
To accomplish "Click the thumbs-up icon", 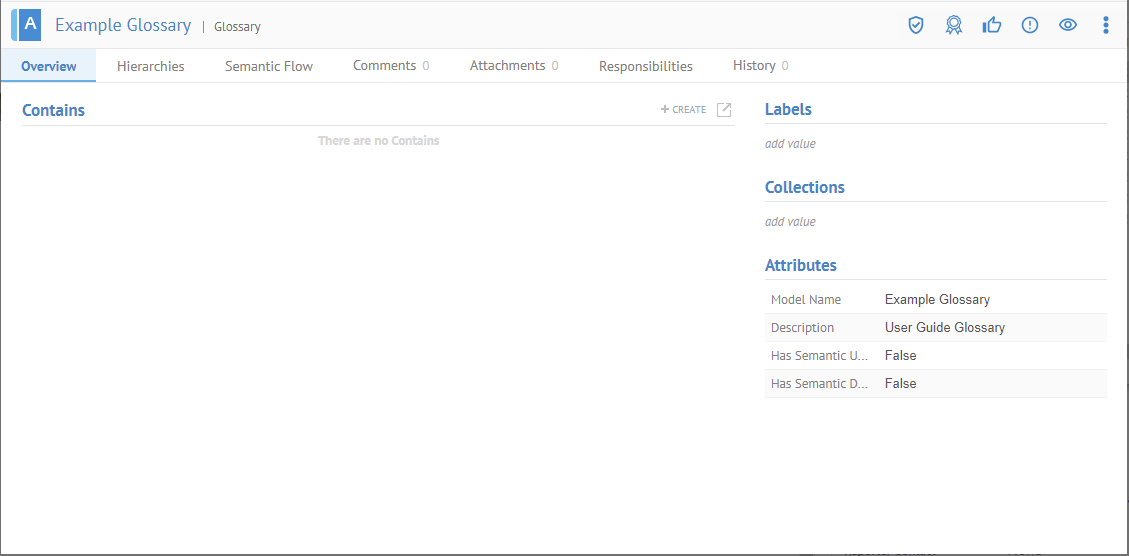I will click(991, 25).
